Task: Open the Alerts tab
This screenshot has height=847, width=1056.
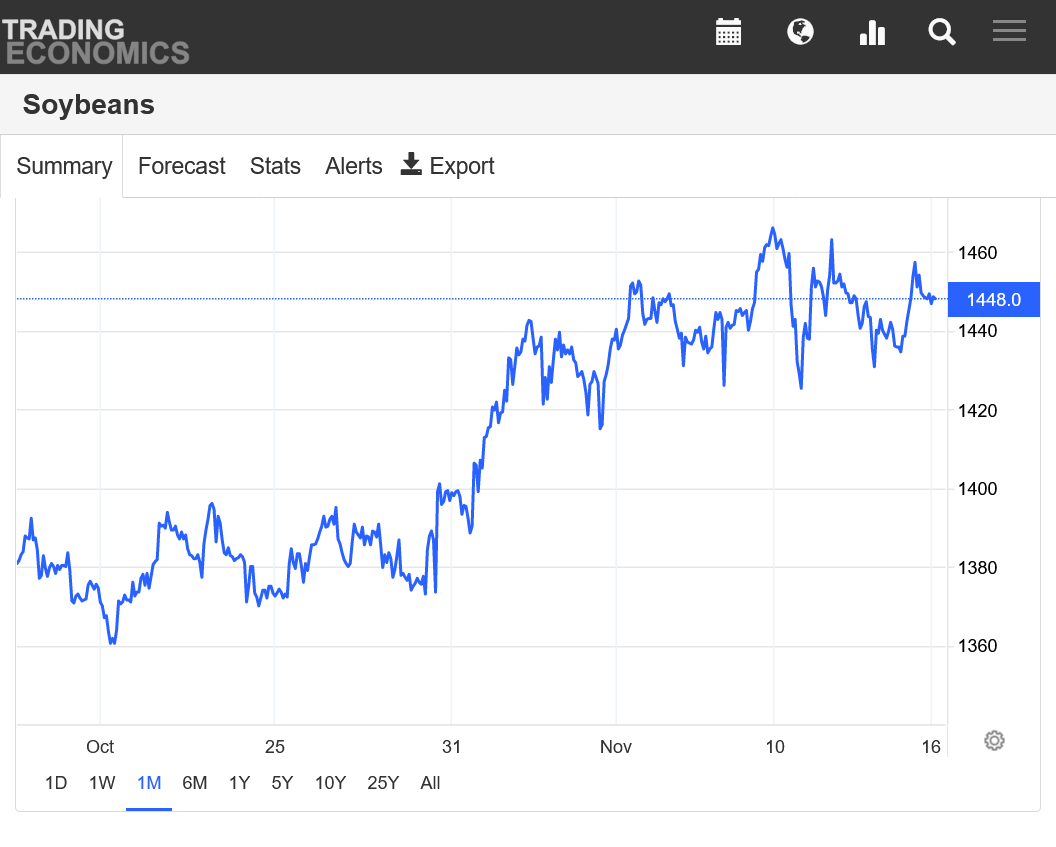Action: click(354, 166)
